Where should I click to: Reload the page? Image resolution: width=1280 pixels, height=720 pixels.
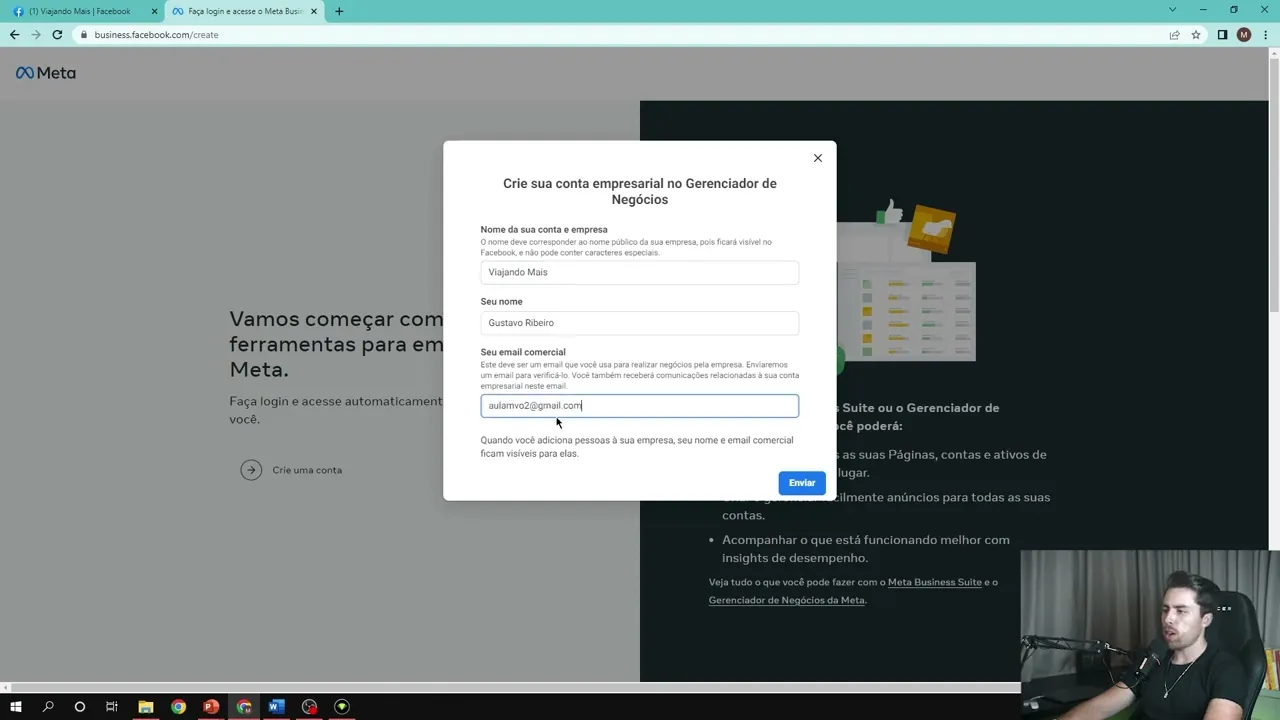(x=57, y=35)
